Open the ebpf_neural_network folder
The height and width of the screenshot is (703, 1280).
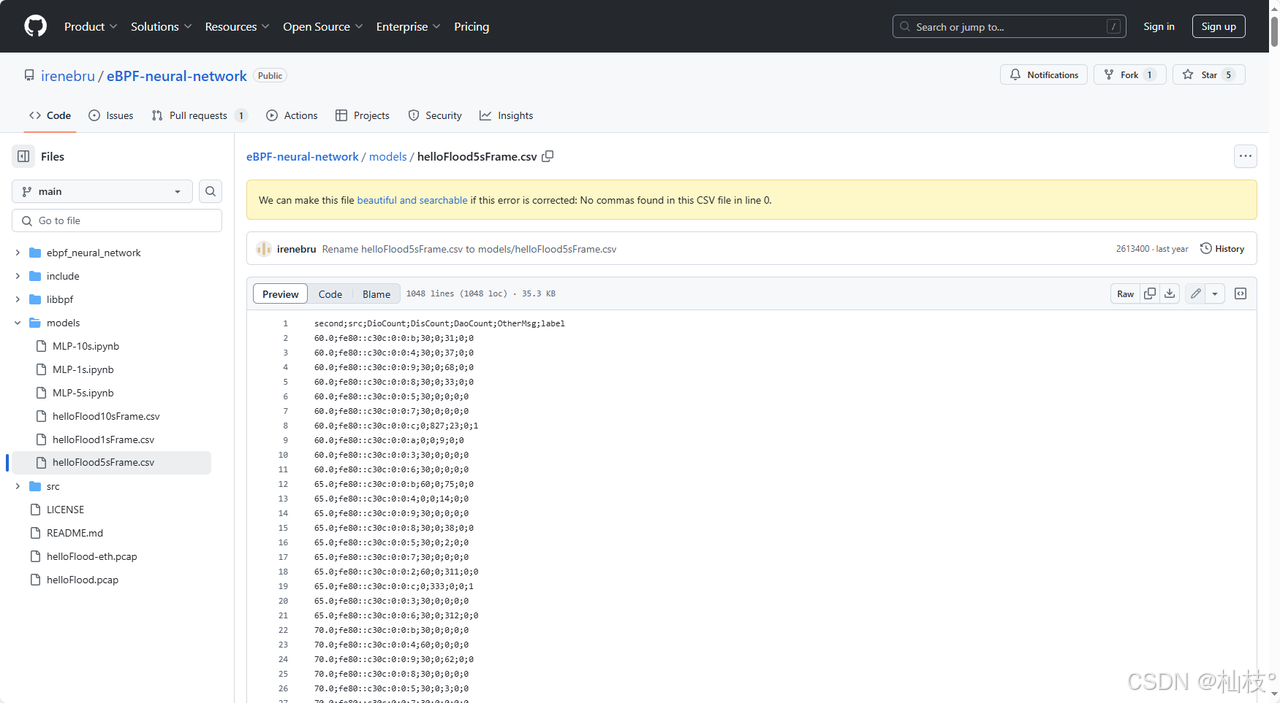coord(94,253)
